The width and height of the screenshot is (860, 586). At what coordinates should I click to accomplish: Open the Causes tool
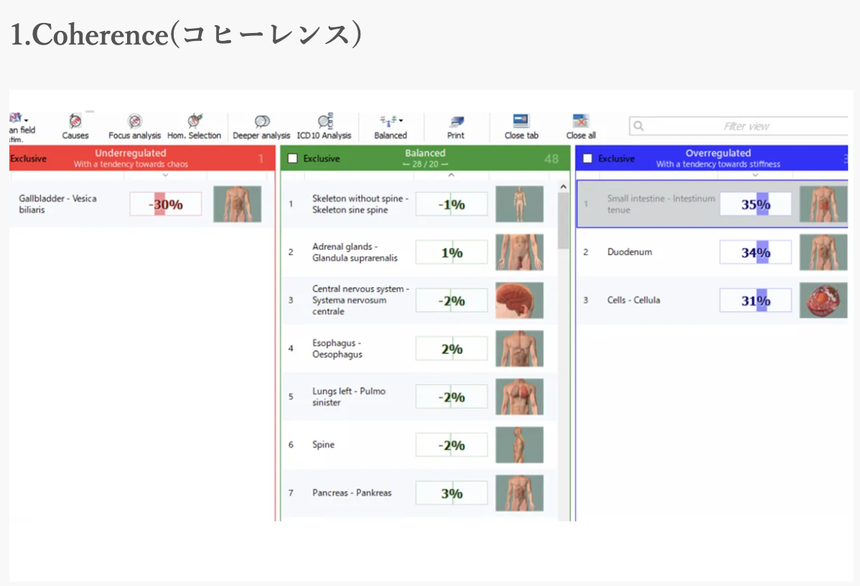click(x=75, y=125)
